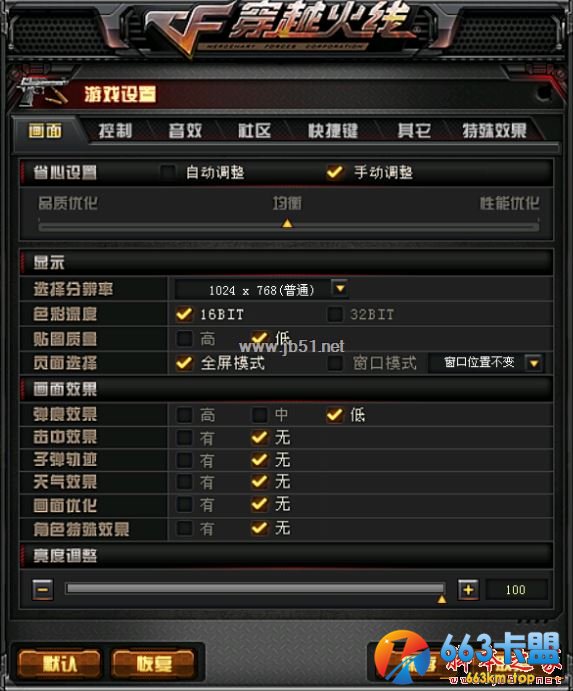Enable 自动调整 checkbox
This screenshot has height=691, width=573.
(x=167, y=172)
